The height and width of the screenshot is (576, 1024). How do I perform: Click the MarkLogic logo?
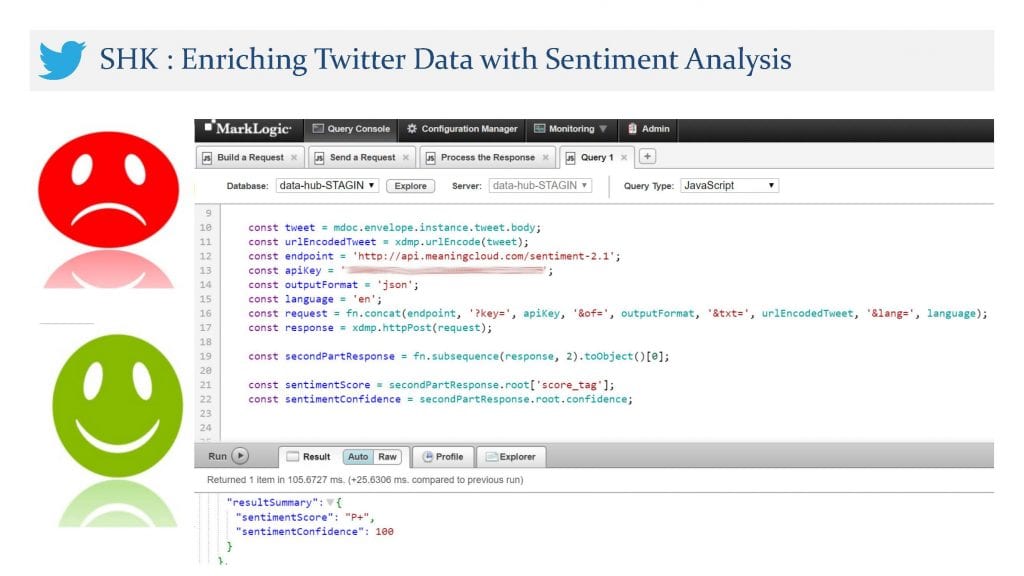pyautogui.click(x=248, y=129)
